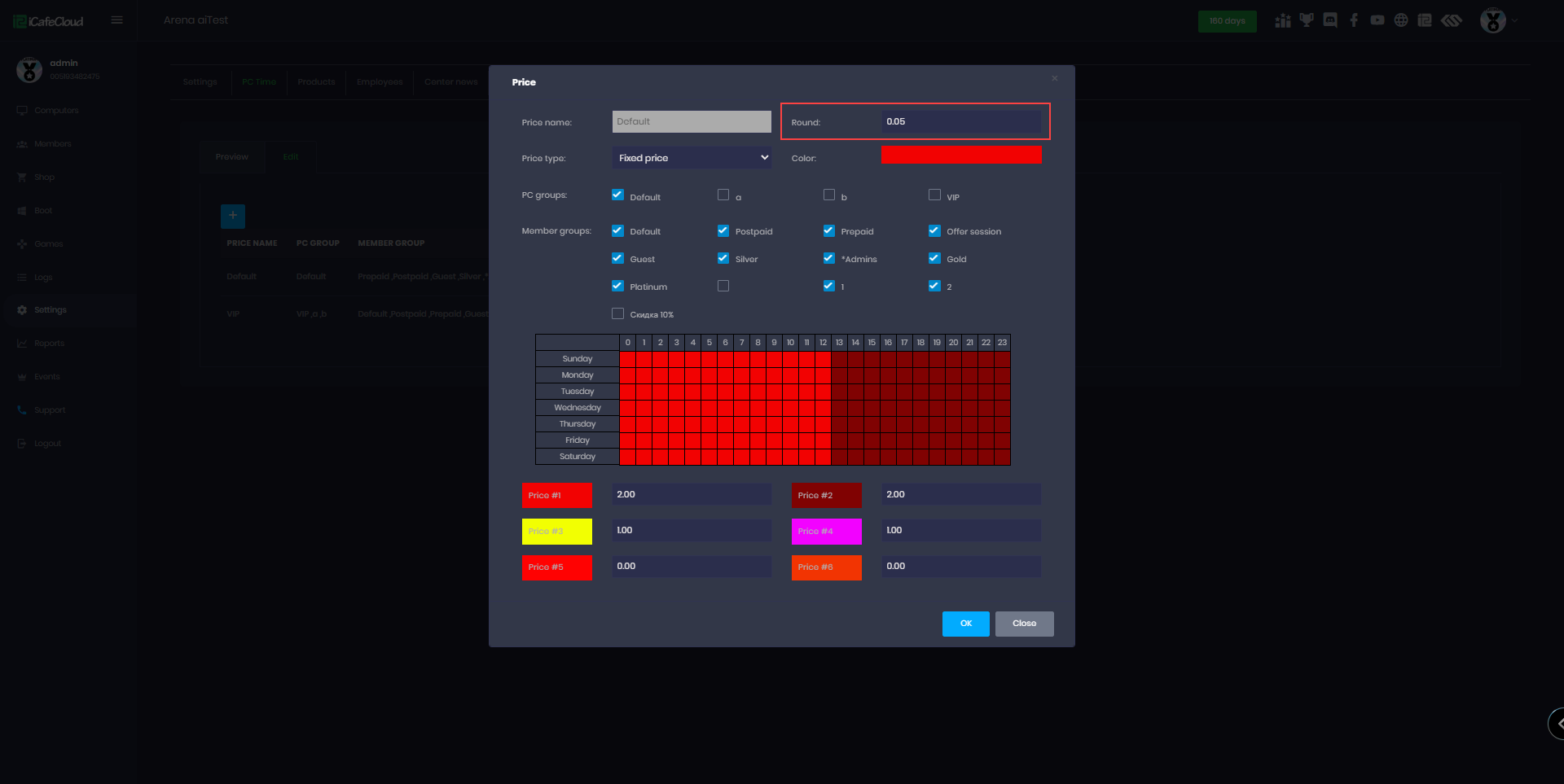Open the YouTube icon in header

[x=1377, y=20]
